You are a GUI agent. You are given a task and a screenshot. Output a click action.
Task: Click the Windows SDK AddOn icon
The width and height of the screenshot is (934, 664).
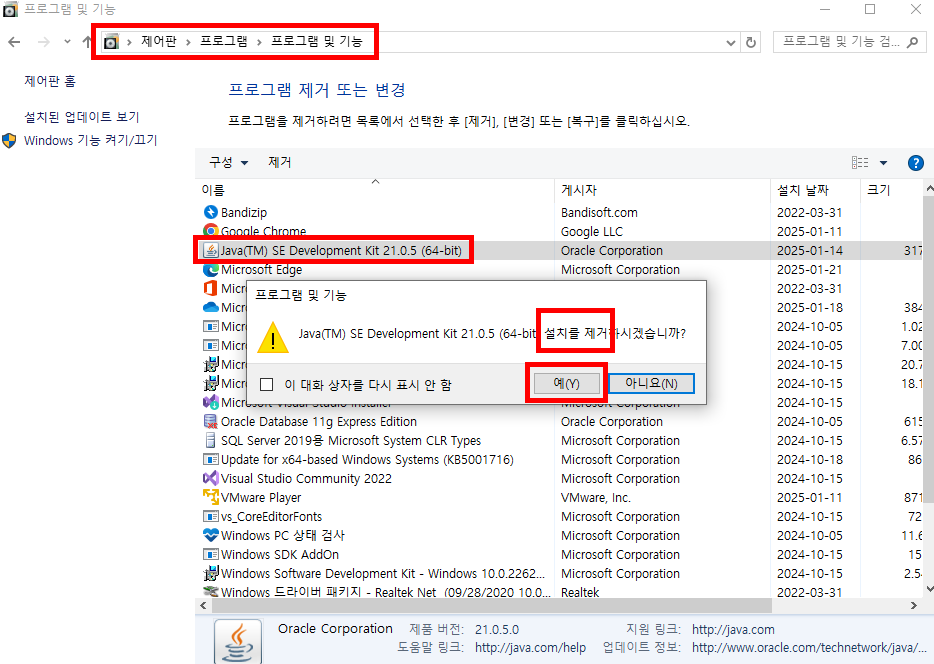[x=210, y=554]
